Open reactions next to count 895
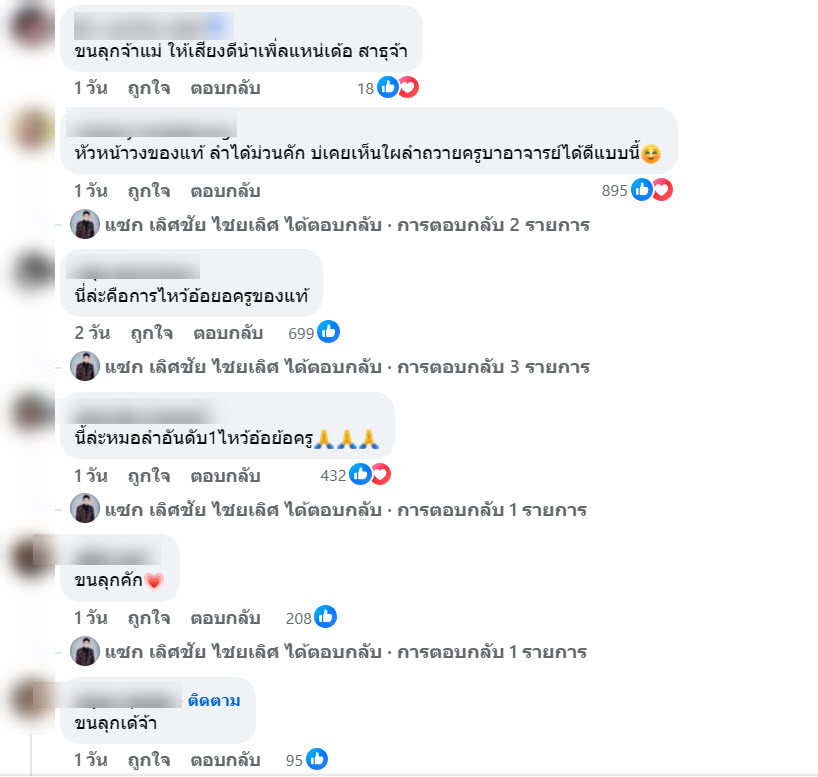Screen dimensions: 818x777 coord(652,189)
